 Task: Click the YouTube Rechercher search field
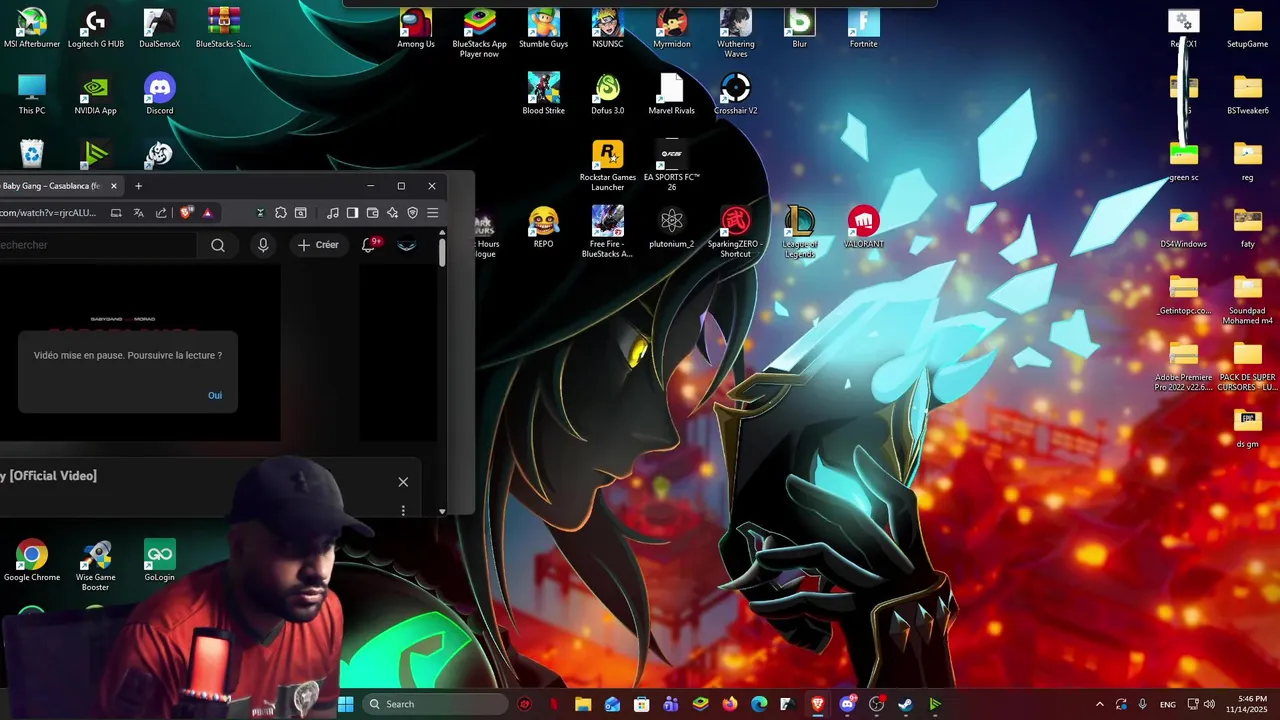click(x=98, y=245)
